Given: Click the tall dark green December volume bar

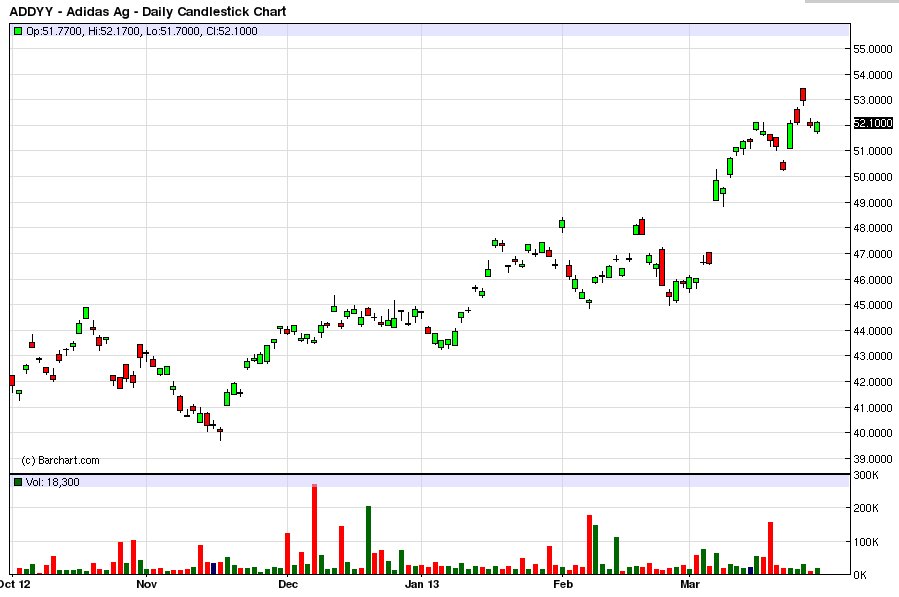Looking at the screenshot, I should coord(369,540).
